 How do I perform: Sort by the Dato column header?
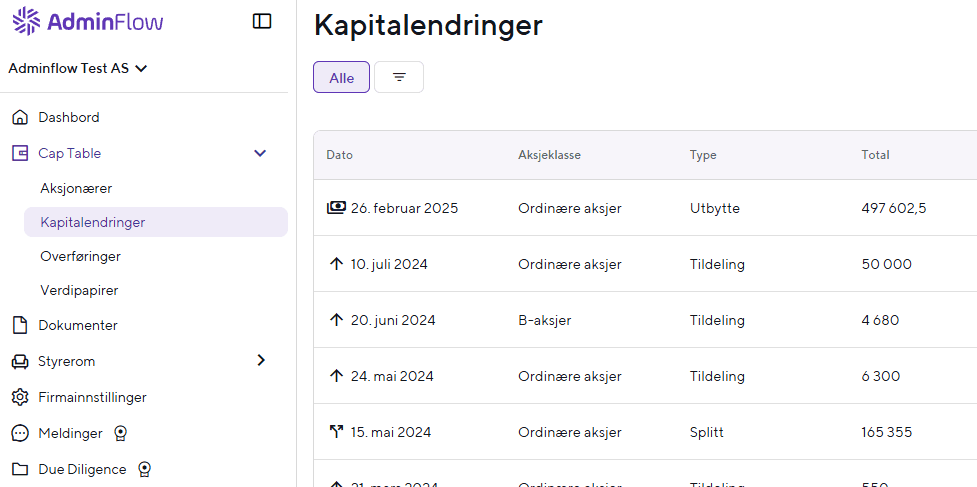coord(340,155)
